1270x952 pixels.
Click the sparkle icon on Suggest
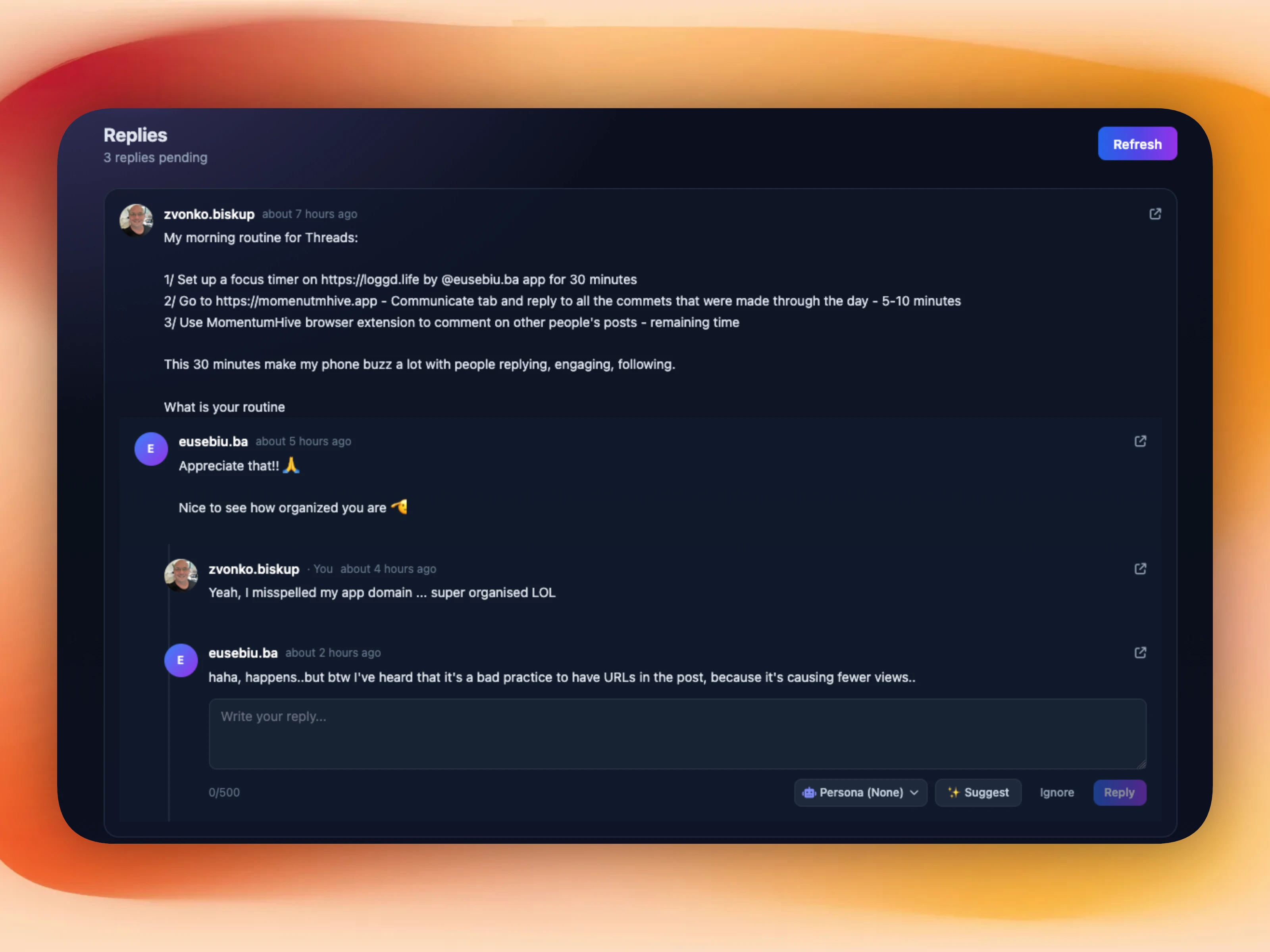(x=954, y=793)
